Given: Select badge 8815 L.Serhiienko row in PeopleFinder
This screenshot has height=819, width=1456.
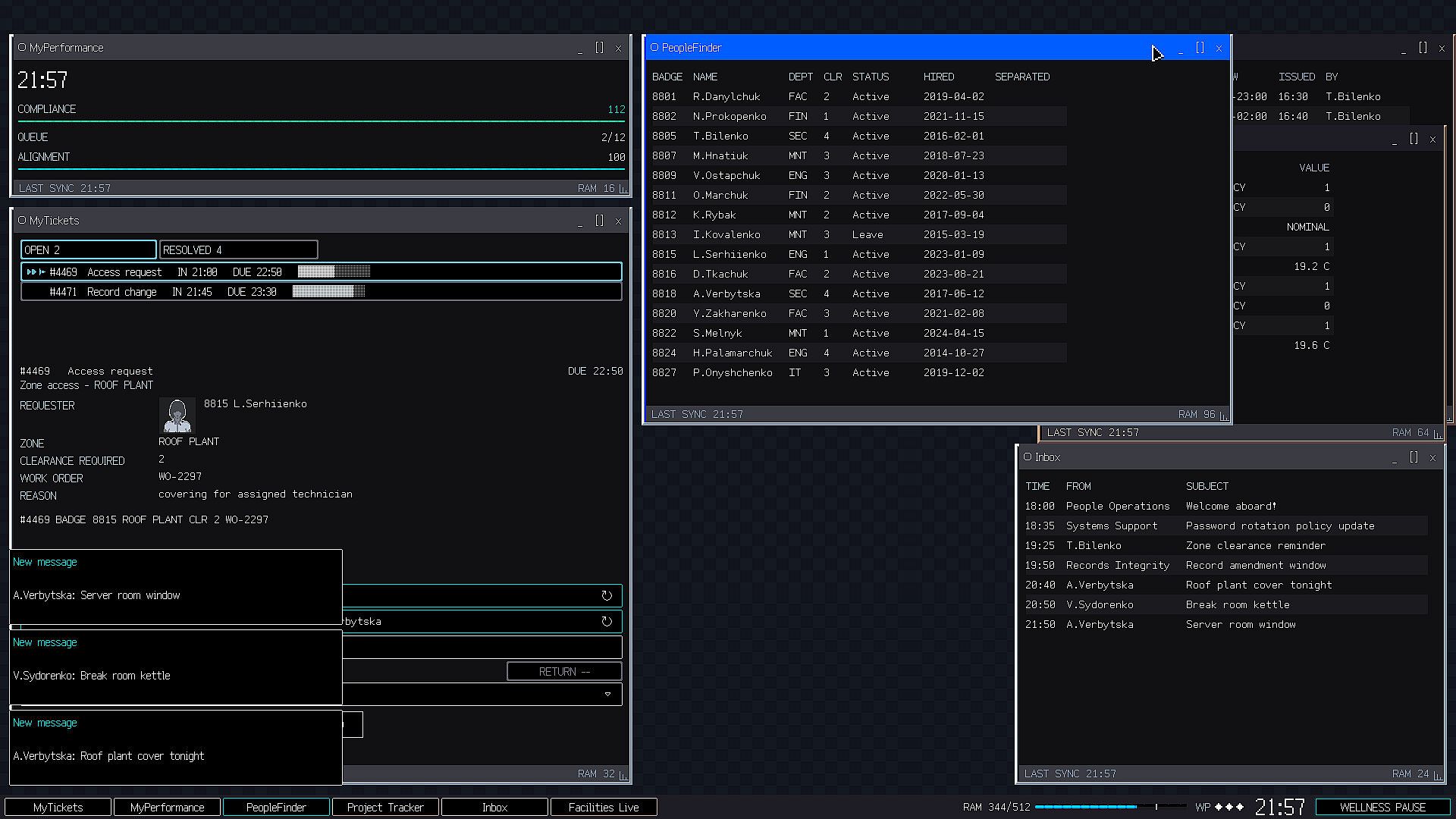Looking at the screenshot, I should pos(859,254).
